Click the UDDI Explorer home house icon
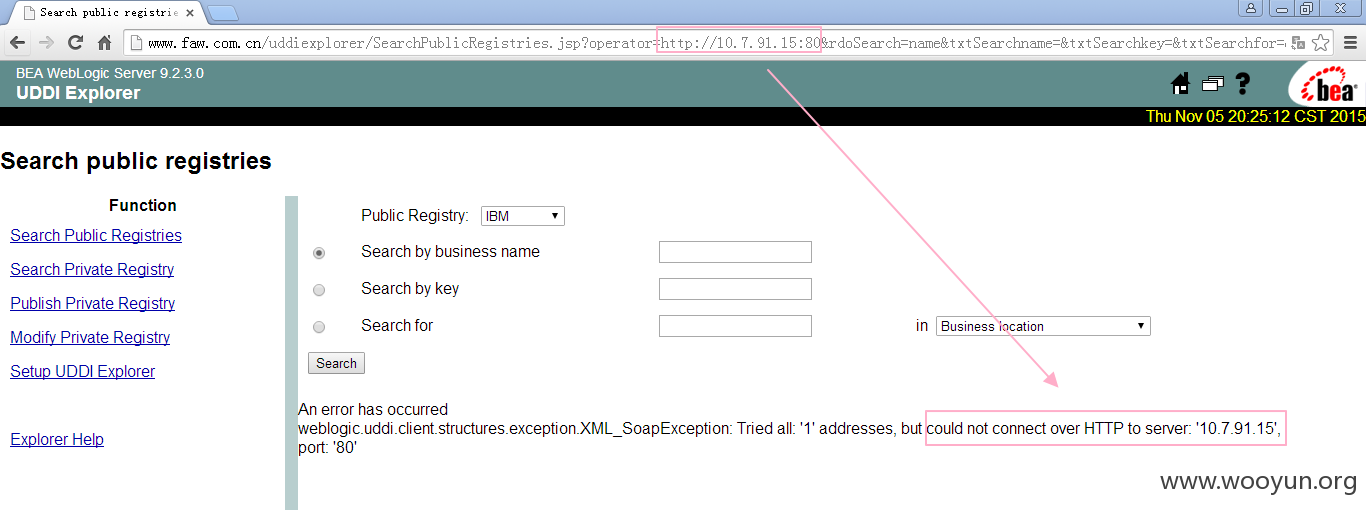This screenshot has width=1366, height=510. tap(1180, 84)
